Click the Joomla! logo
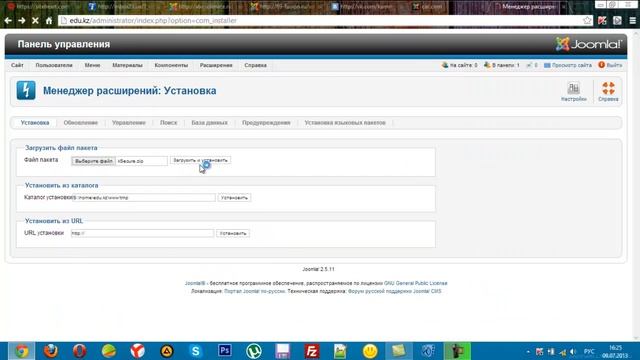This screenshot has width=640, height=360. pyautogui.click(x=589, y=44)
